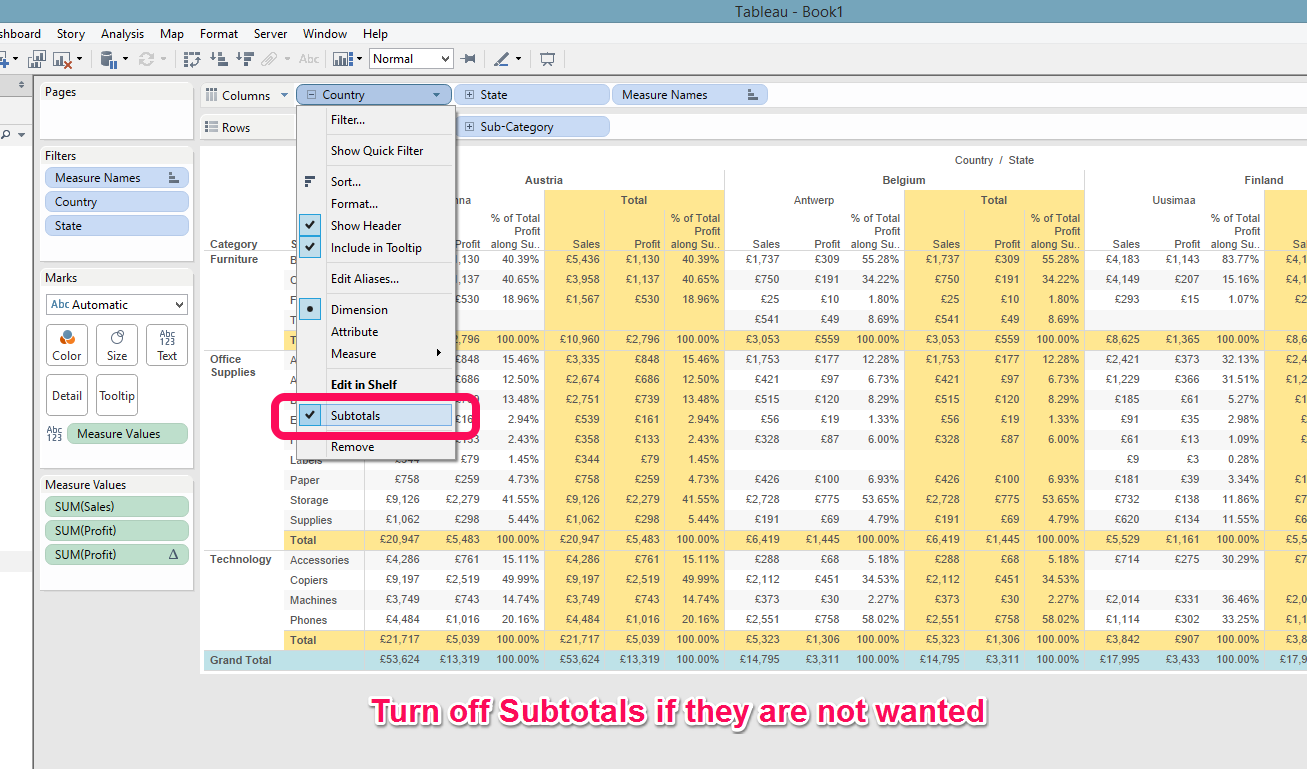Choose Sort... from context menu
Viewport: 1307px width, 769px height.
click(376, 182)
